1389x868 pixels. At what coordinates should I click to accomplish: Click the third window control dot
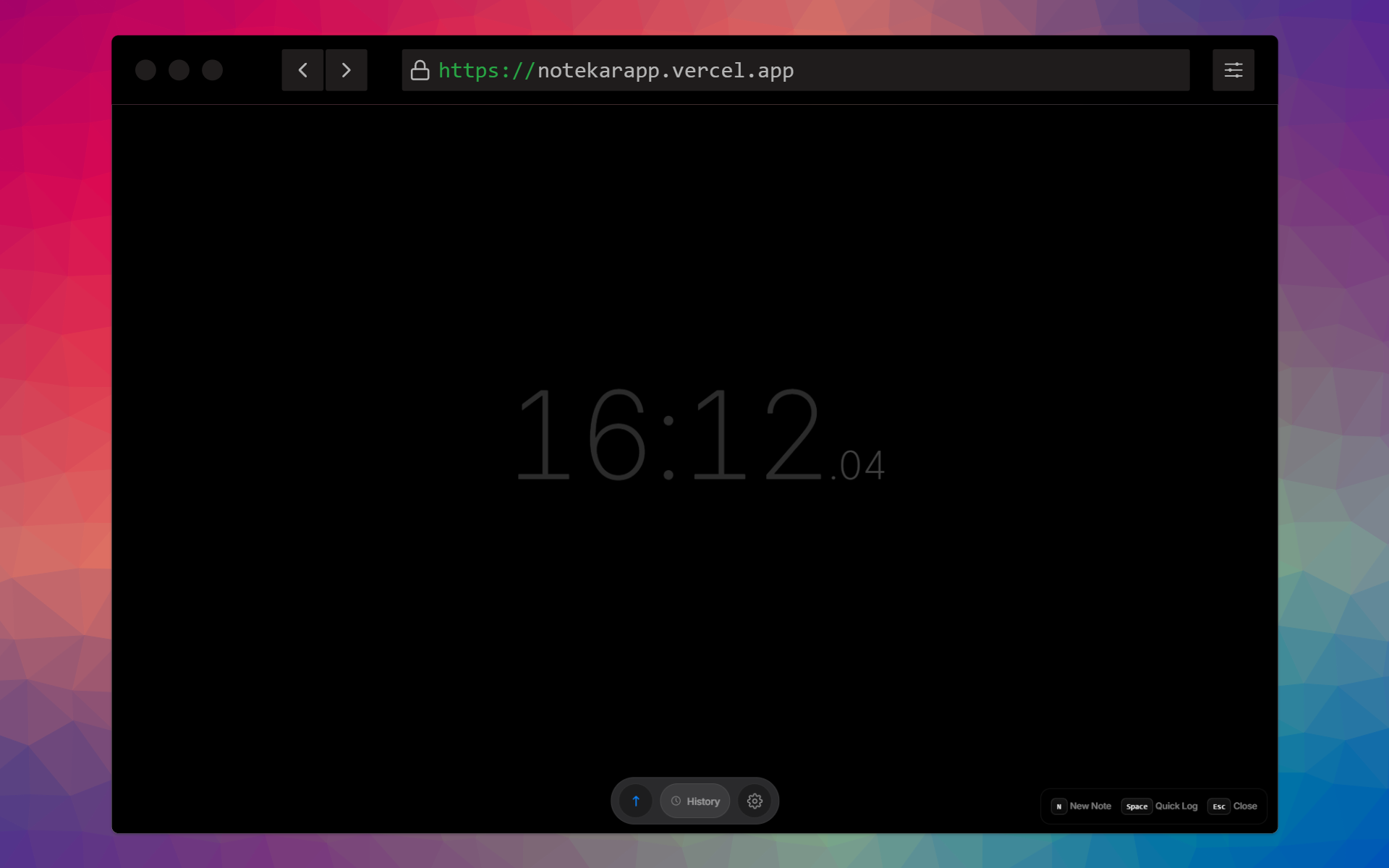point(212,70)
